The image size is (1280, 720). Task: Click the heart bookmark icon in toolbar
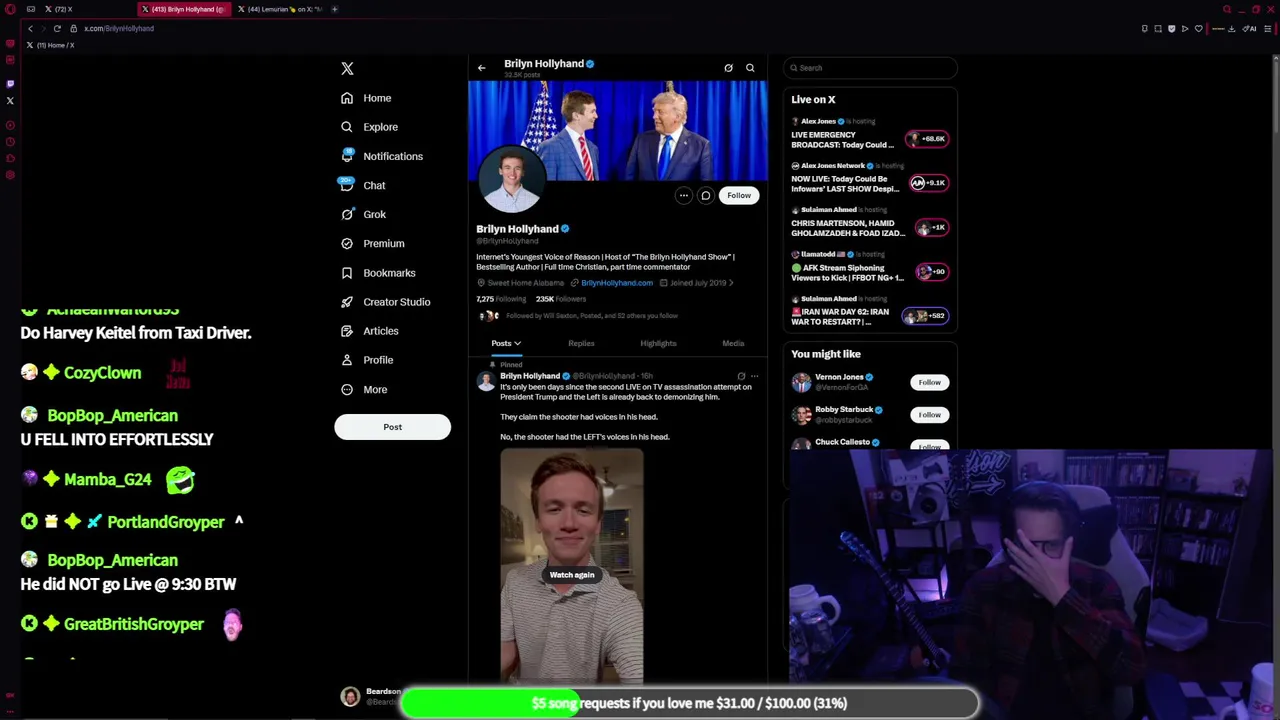pyautogui.click(x=1198, y=28)
